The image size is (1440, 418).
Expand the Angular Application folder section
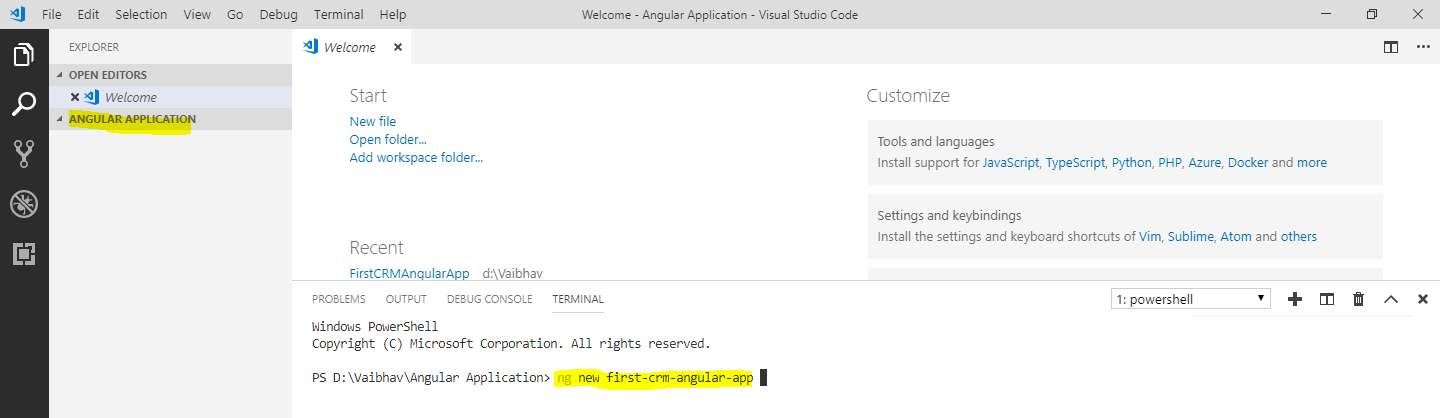(170, 119)
